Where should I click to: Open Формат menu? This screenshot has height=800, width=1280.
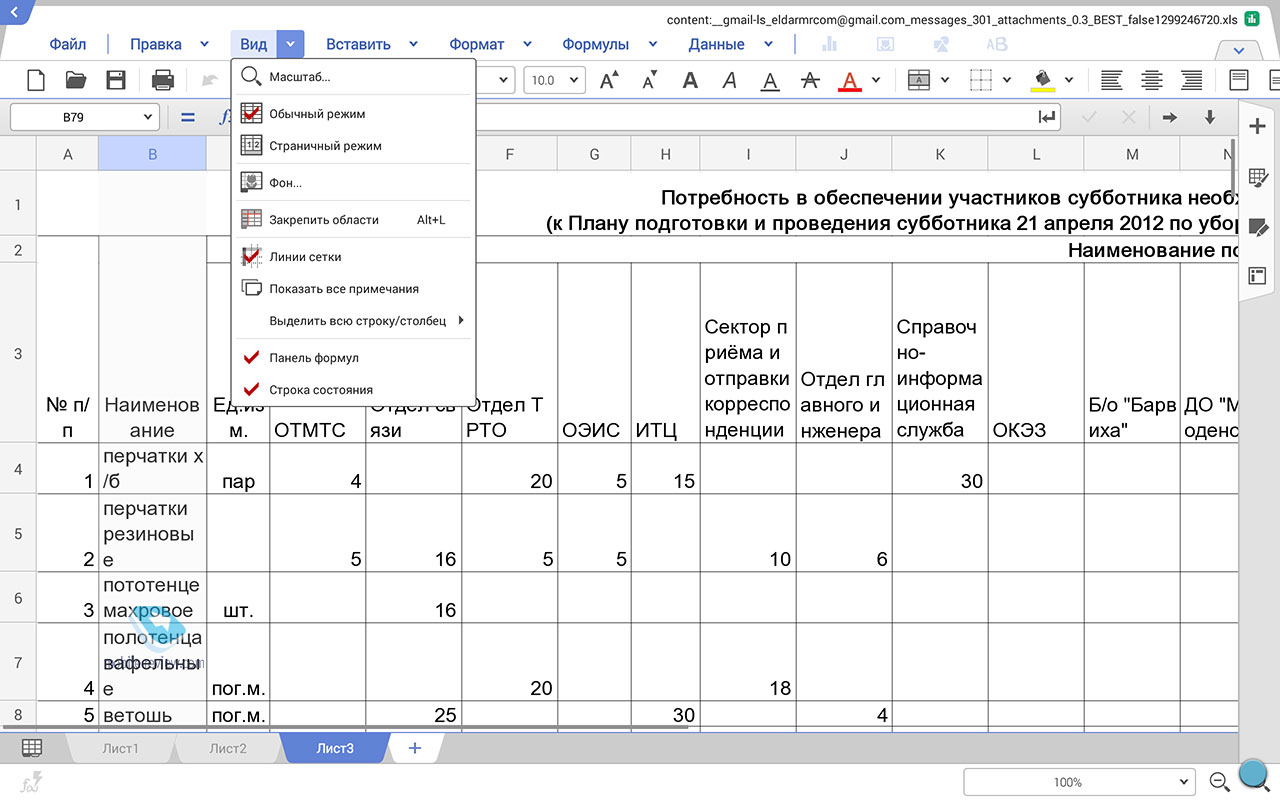pos(477,44)
